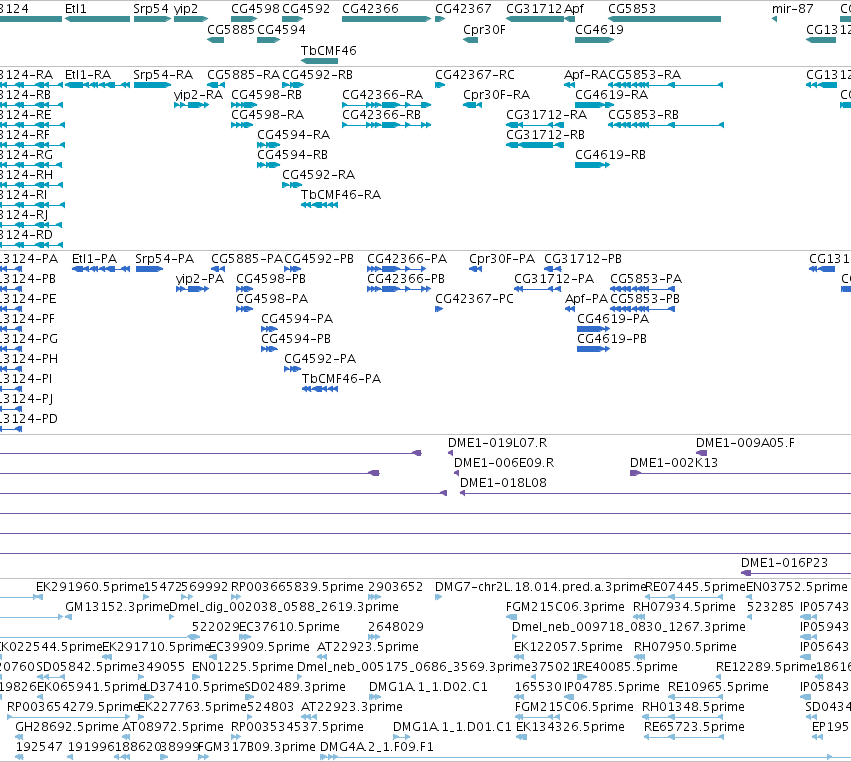Select EST GM13152.3prime
Screen dimensions: 851x762
(x=117, y=607)
